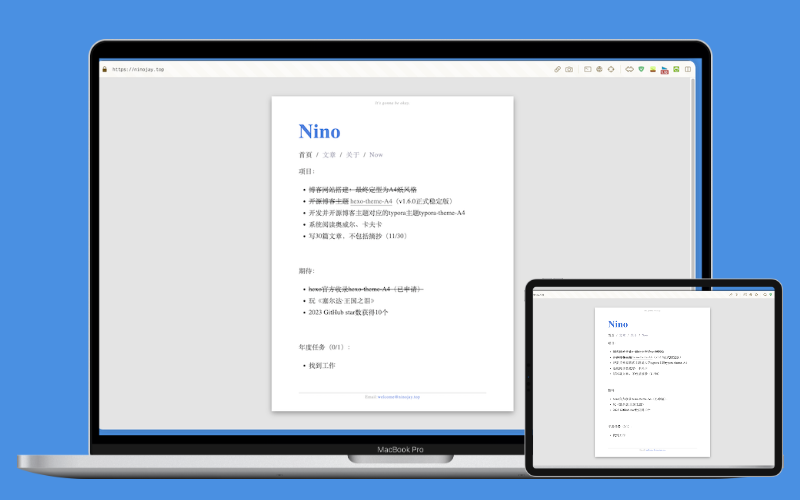Open the 文章 navigation item
The width and height of the screenshot is (800, 500).
(x=329, y=155)
